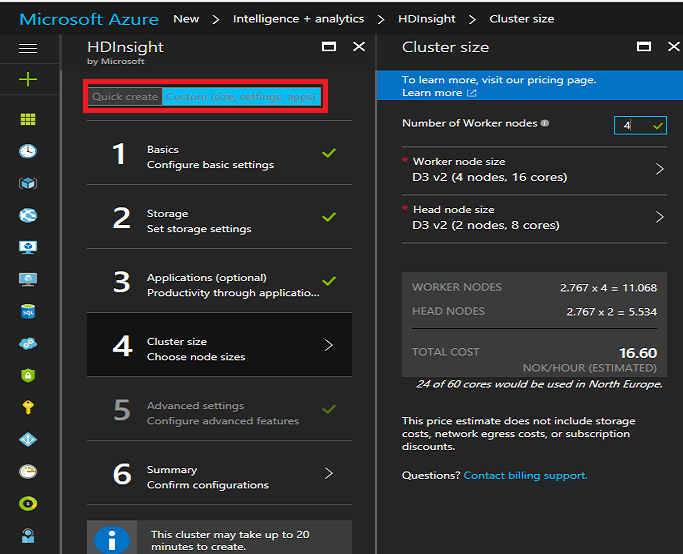The height and width of the screenshot is (554, 683).
Task: Open the clock Recent icon in the sidebar
Action: 28,151
